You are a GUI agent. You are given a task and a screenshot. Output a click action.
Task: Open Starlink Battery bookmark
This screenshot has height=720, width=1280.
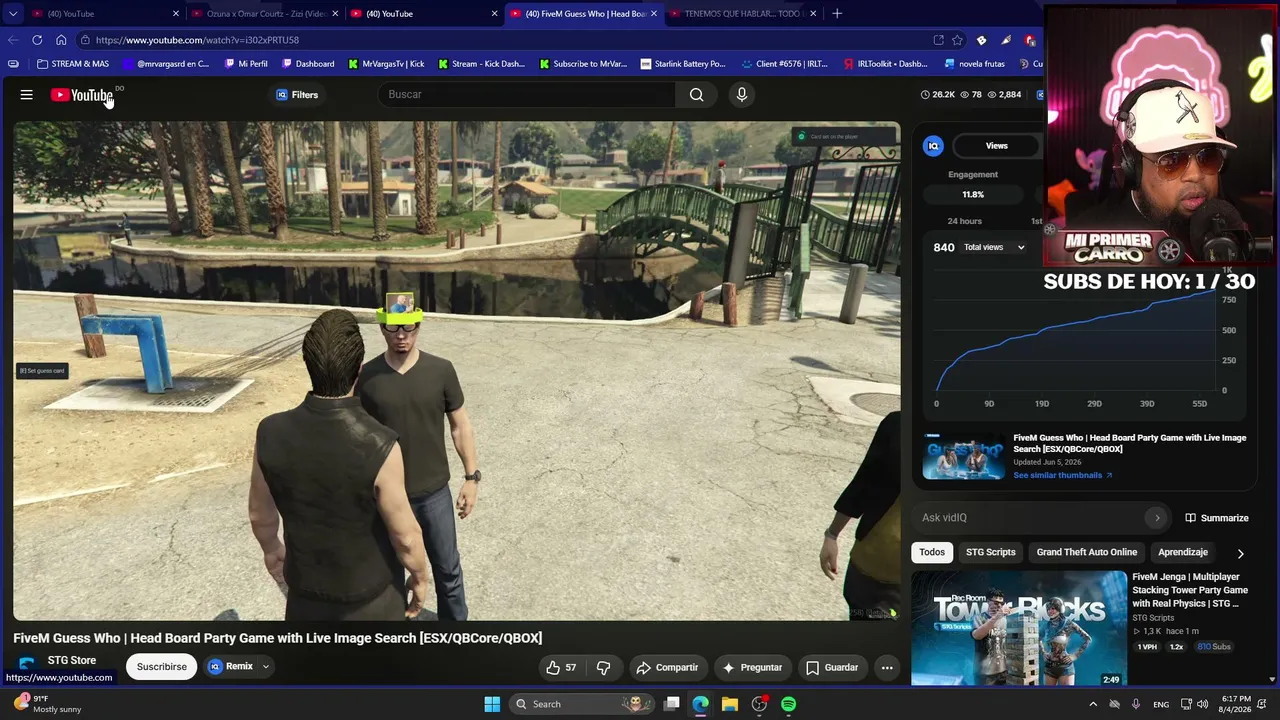[x=683, y=64]
